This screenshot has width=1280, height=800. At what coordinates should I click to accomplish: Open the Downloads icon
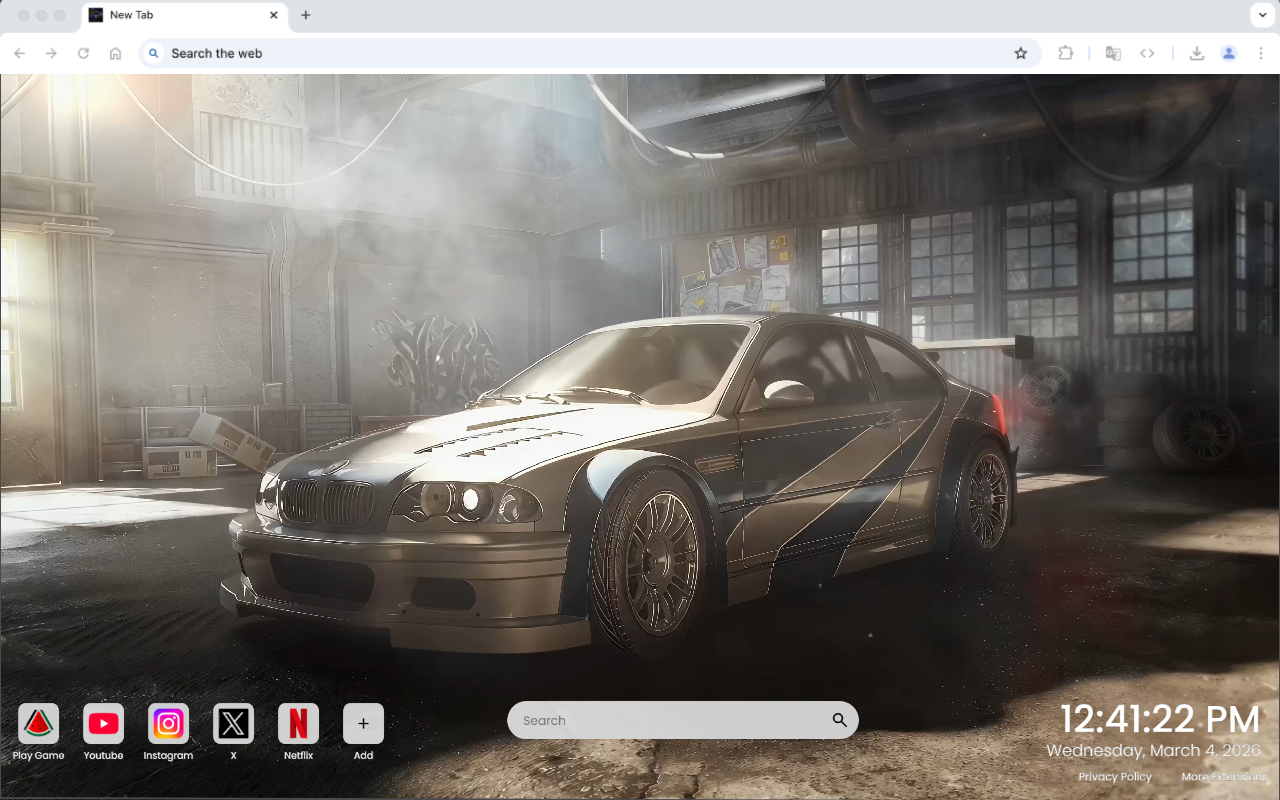coord(1196,53)
